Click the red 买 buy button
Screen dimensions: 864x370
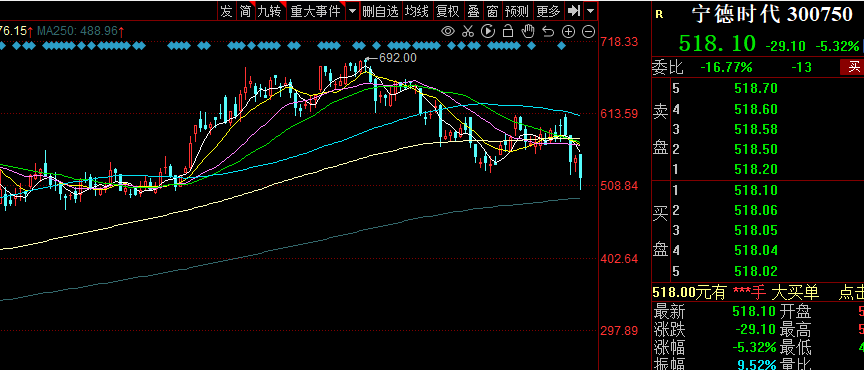854,67
